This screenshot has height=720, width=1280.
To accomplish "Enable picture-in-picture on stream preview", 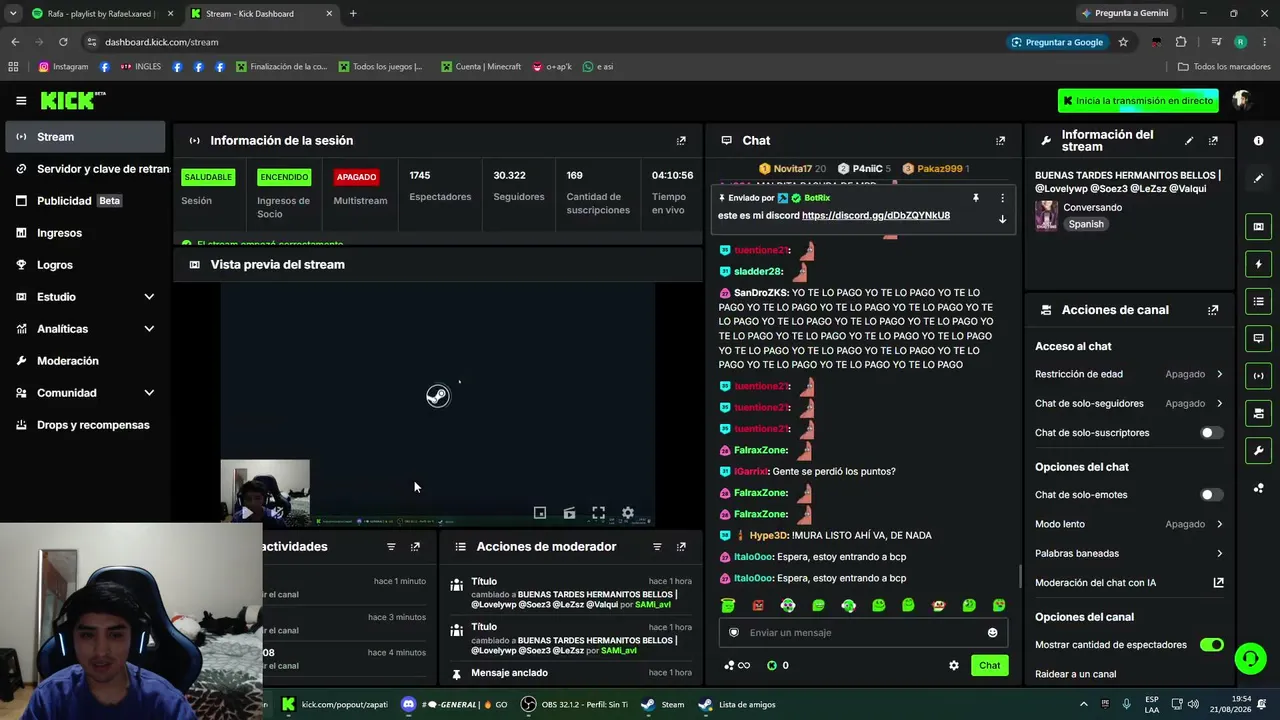I will click(x=540, y=513).
